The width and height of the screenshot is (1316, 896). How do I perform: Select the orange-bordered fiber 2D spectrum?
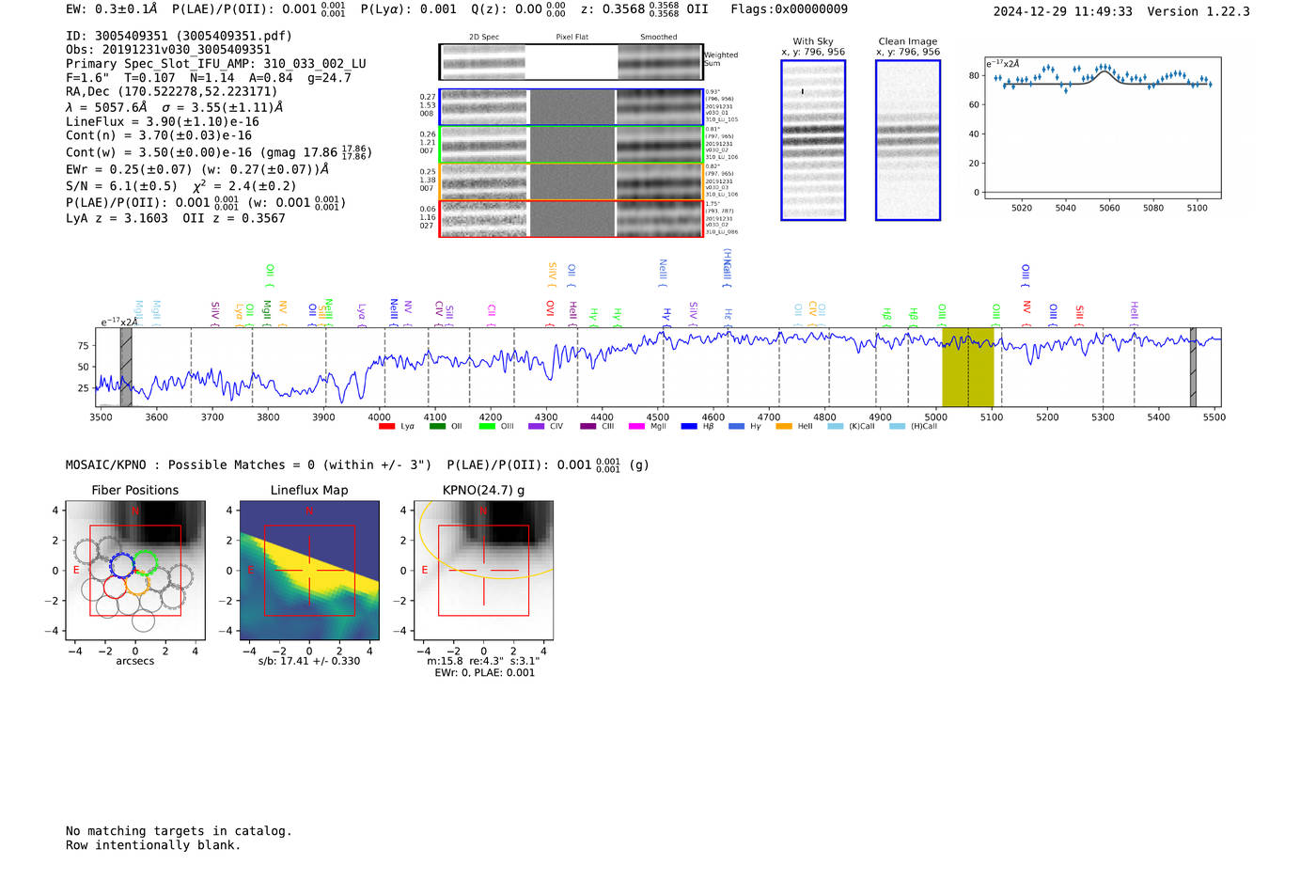571,181
